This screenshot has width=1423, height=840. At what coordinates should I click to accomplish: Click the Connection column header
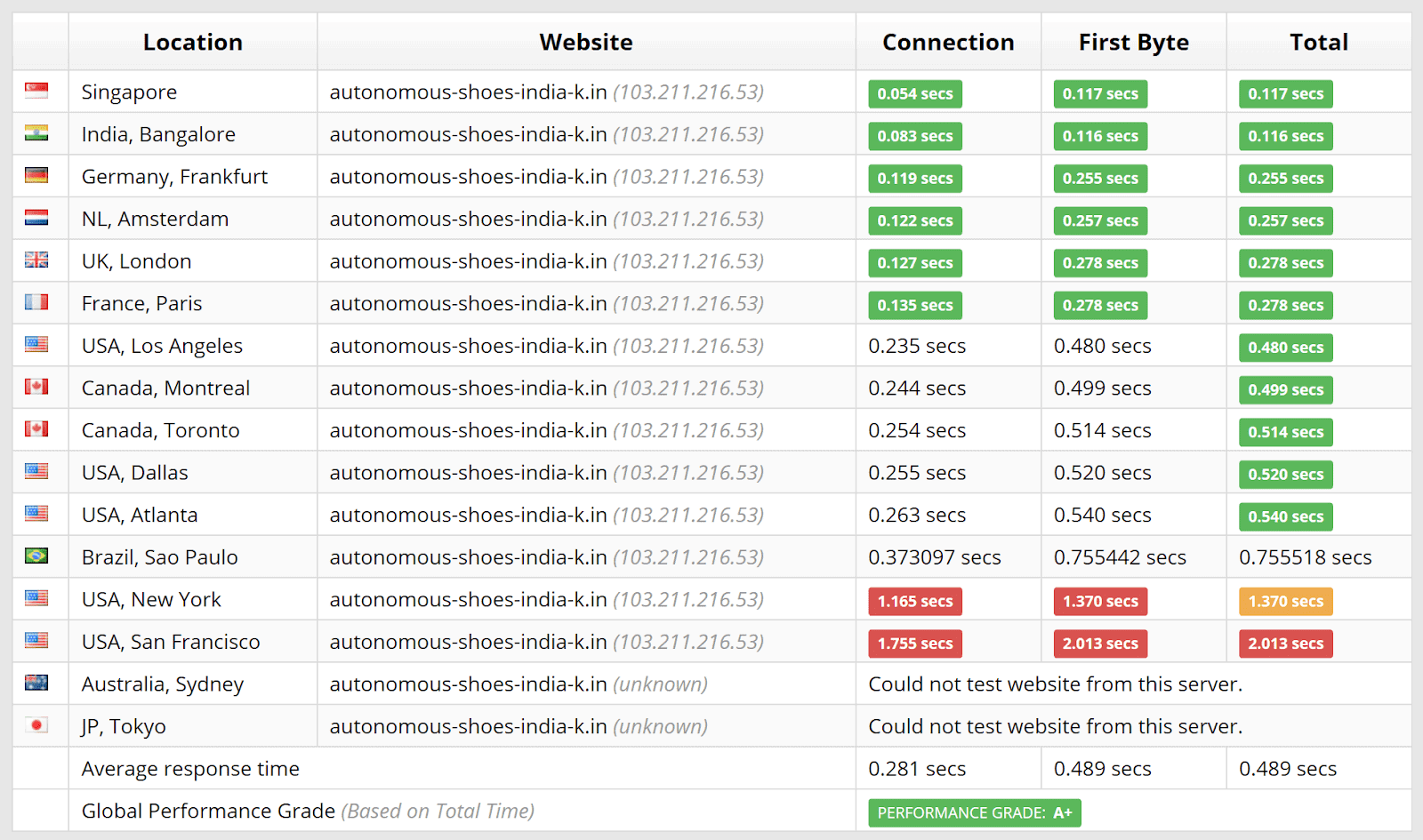[x=948, y=42]
